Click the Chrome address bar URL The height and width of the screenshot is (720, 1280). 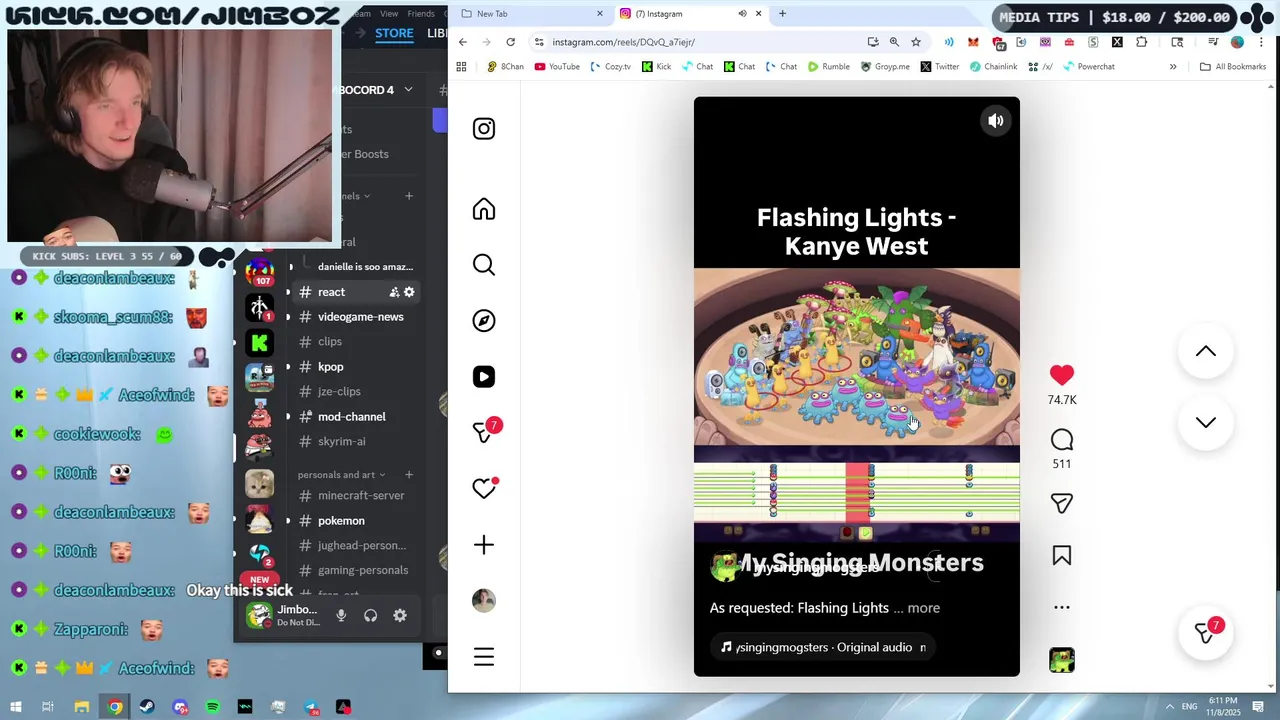[x=623, y=42]
